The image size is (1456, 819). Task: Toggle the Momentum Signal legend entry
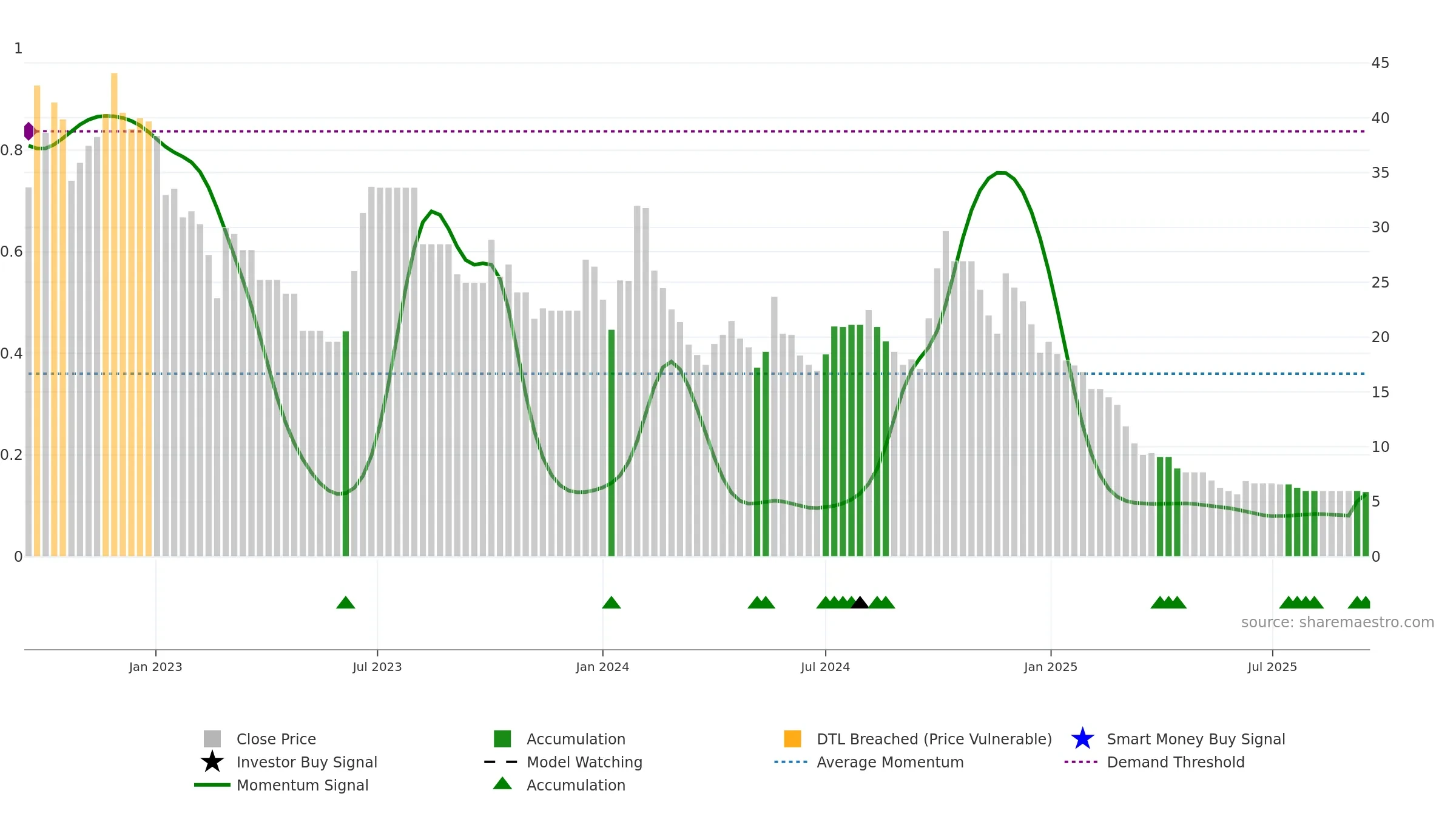(302, 785)
